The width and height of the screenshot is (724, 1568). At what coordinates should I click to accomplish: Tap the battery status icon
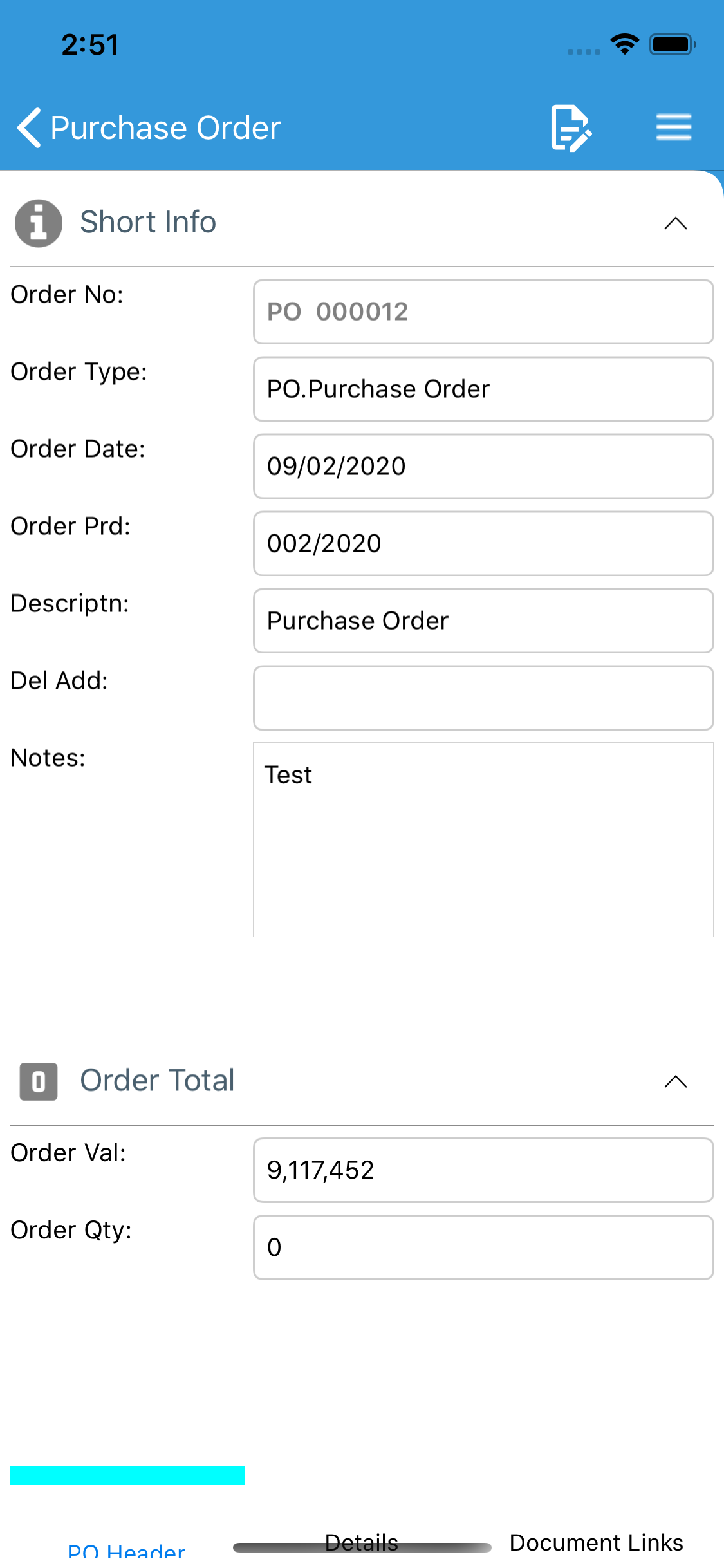pos(673,44)
